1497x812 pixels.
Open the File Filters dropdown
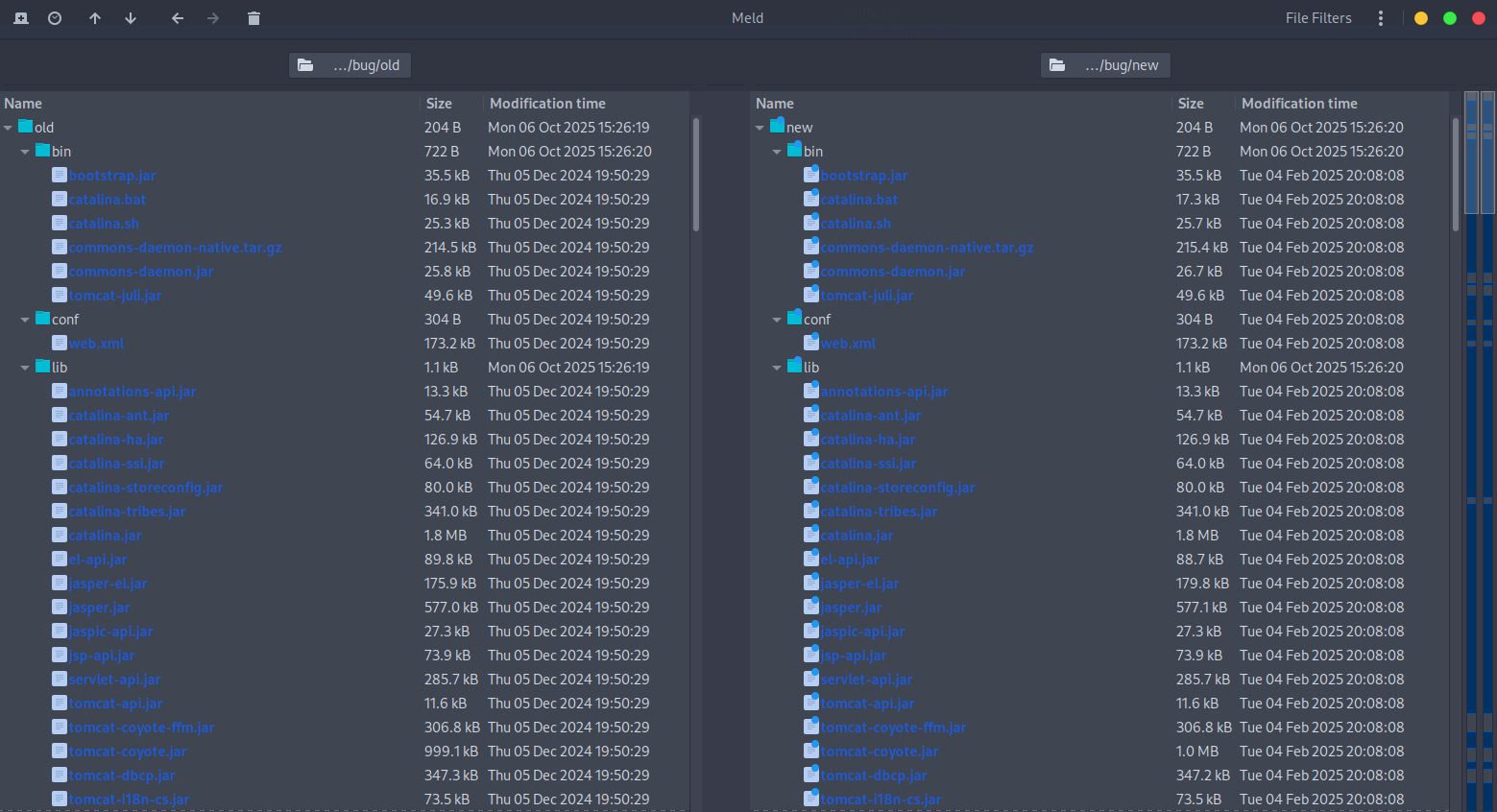[1318, 17]
